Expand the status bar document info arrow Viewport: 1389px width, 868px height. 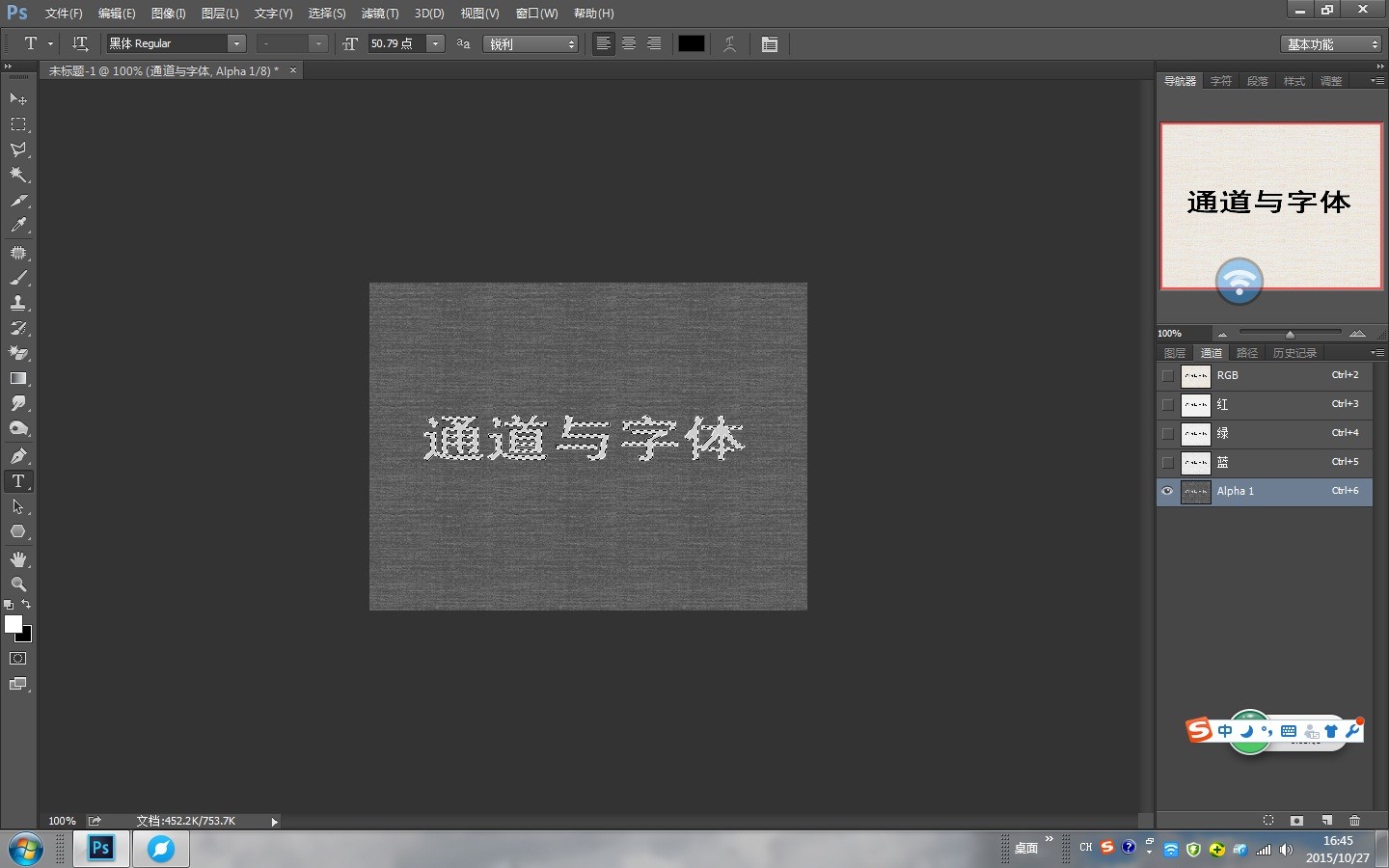tap(275, 822)
